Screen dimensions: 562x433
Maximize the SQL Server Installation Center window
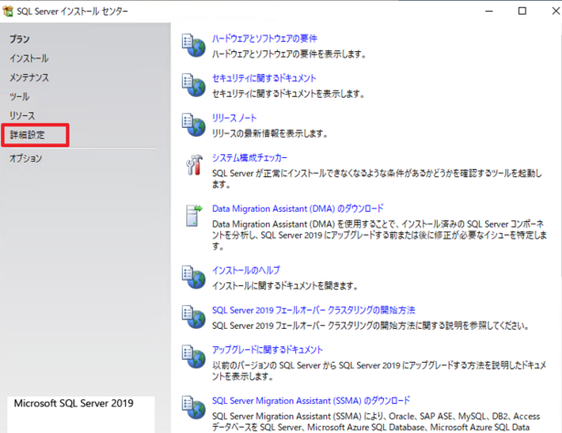tap(522, 11)
